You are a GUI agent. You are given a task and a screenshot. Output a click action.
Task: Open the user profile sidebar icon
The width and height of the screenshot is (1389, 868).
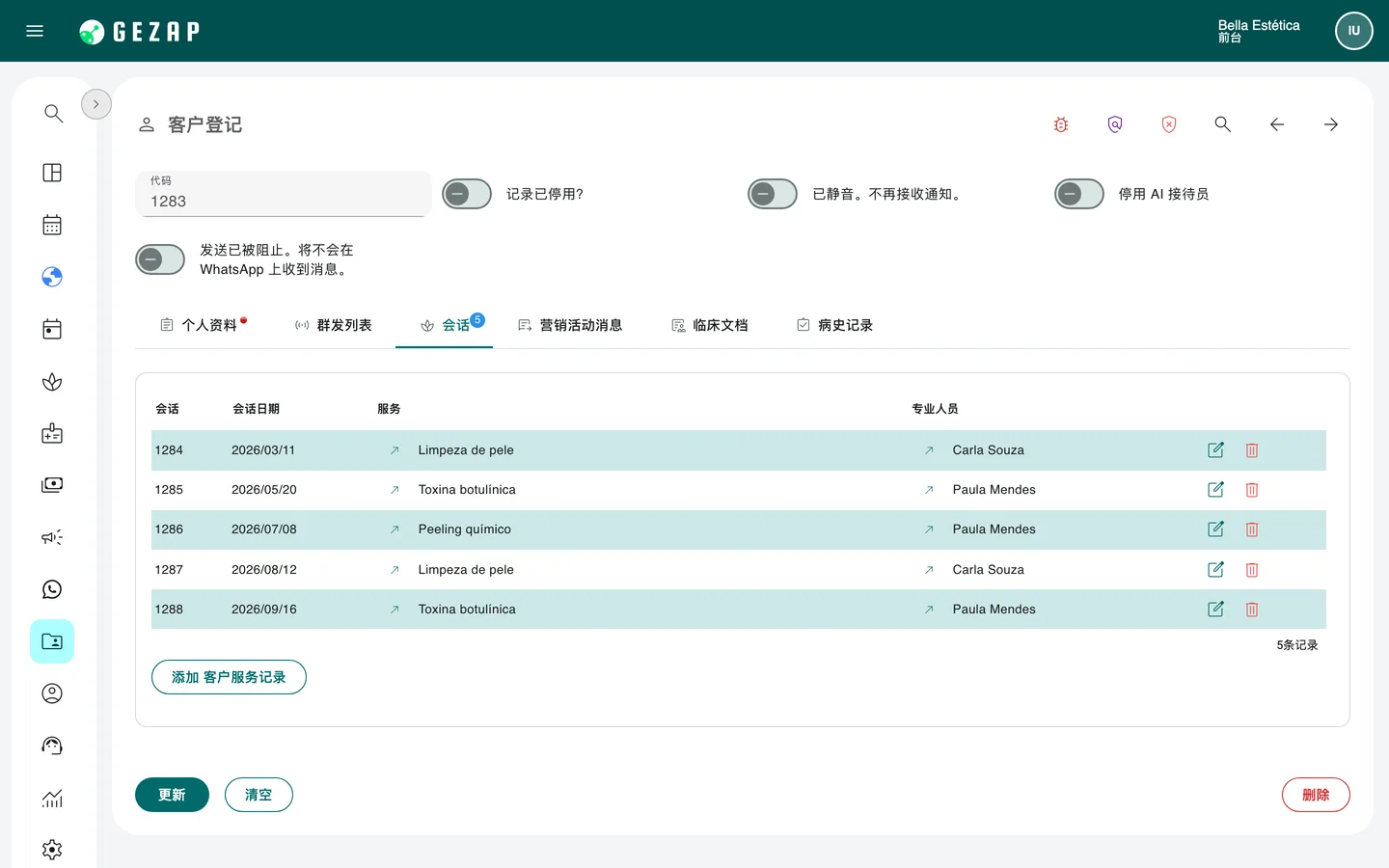[52, 693]
